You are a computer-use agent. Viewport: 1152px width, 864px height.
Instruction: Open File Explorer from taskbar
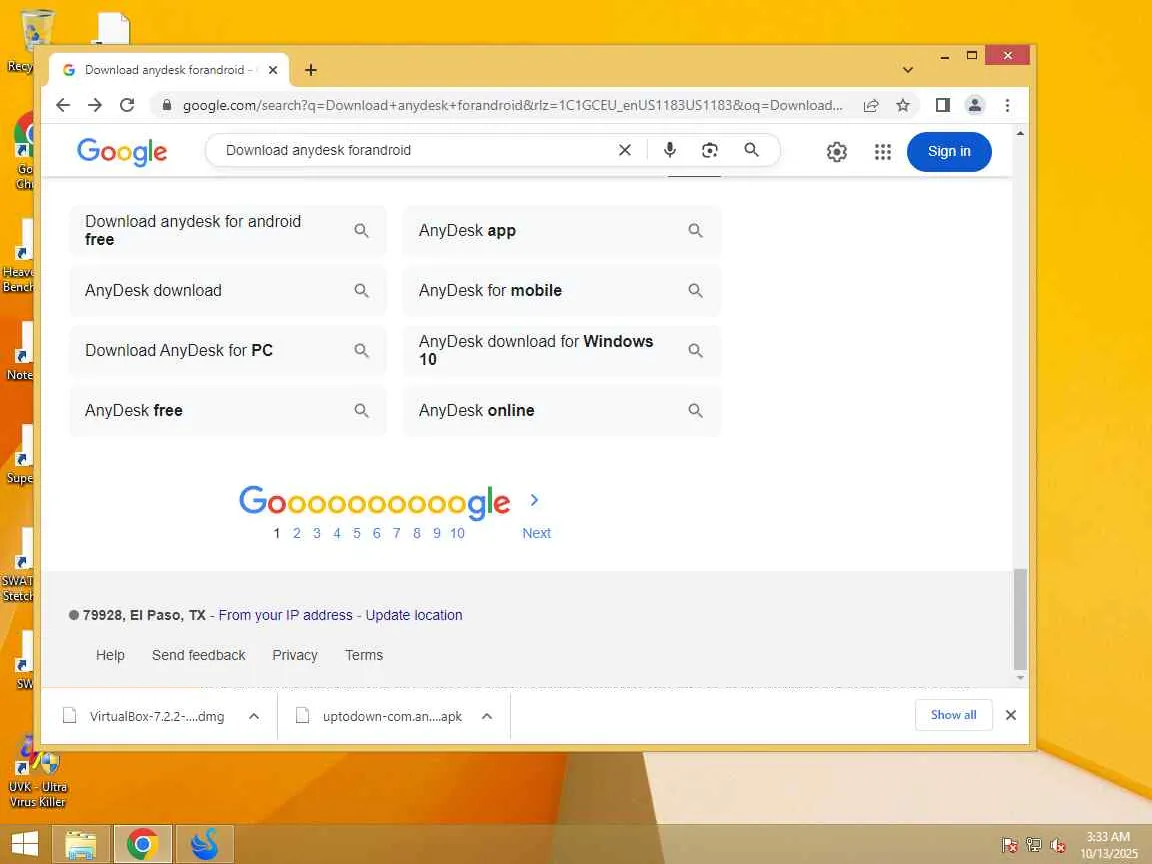[x=81, y=843]
